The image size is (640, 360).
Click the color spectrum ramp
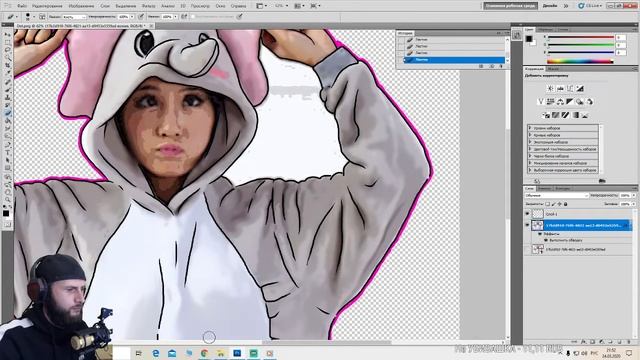[x=580, y=62]
